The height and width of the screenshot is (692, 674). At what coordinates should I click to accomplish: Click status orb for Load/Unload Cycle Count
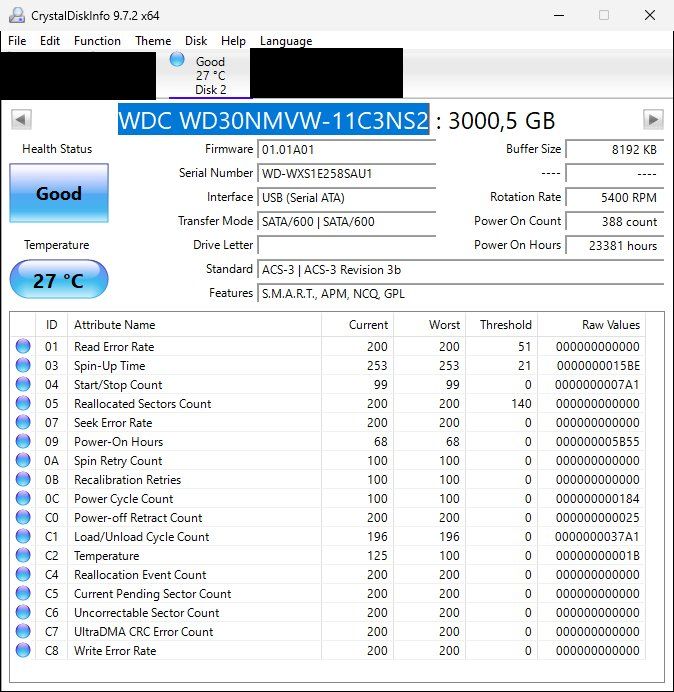[x=23, y=536]
